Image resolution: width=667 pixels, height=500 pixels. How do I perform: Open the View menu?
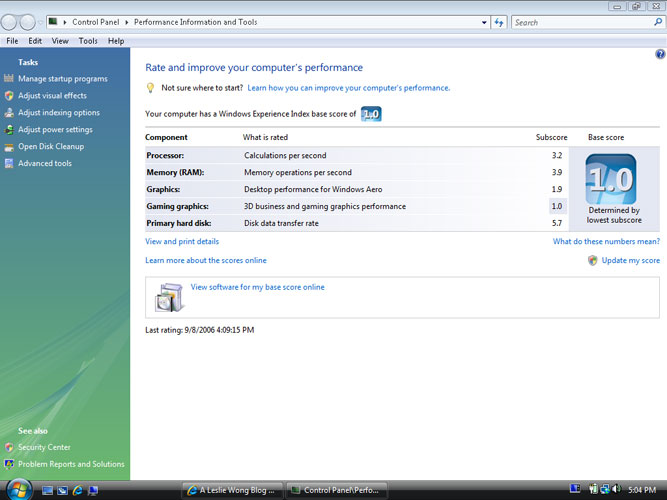click(x=60, y=41)
